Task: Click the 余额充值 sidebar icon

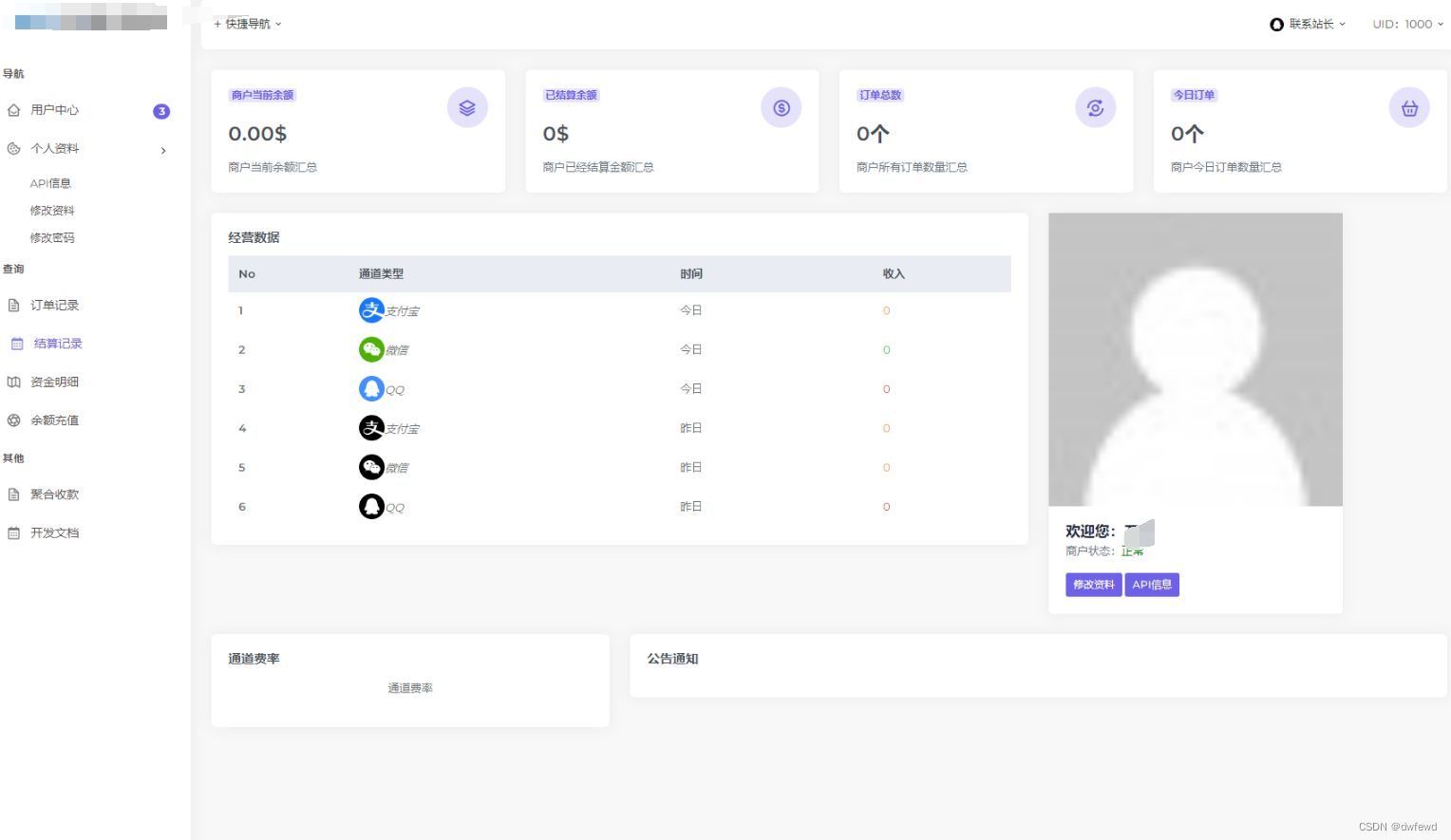Action: (x=13, y=420)
